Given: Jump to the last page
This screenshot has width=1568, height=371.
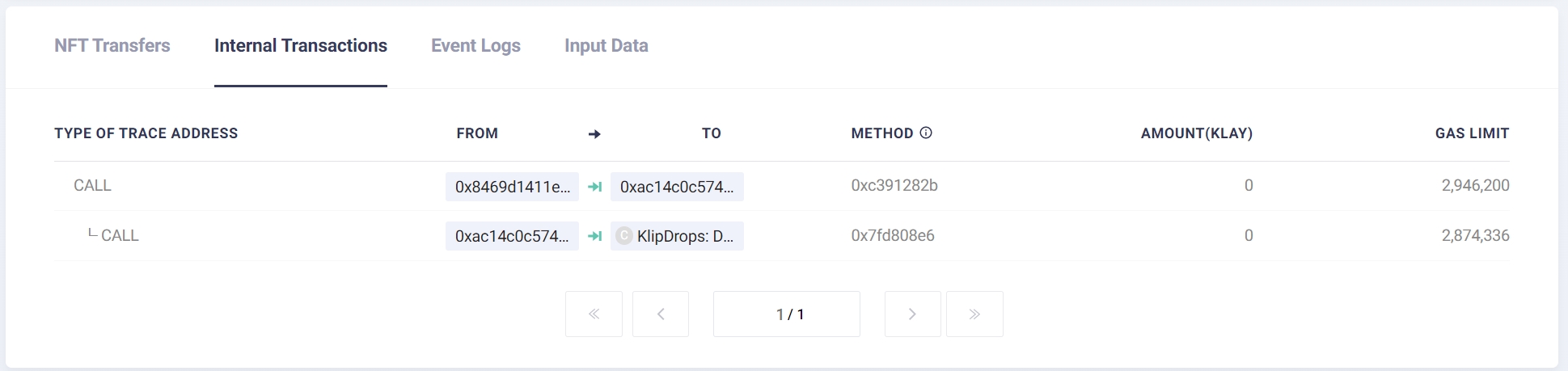Looking at the screenshot, I should click(x=974, y=314).
